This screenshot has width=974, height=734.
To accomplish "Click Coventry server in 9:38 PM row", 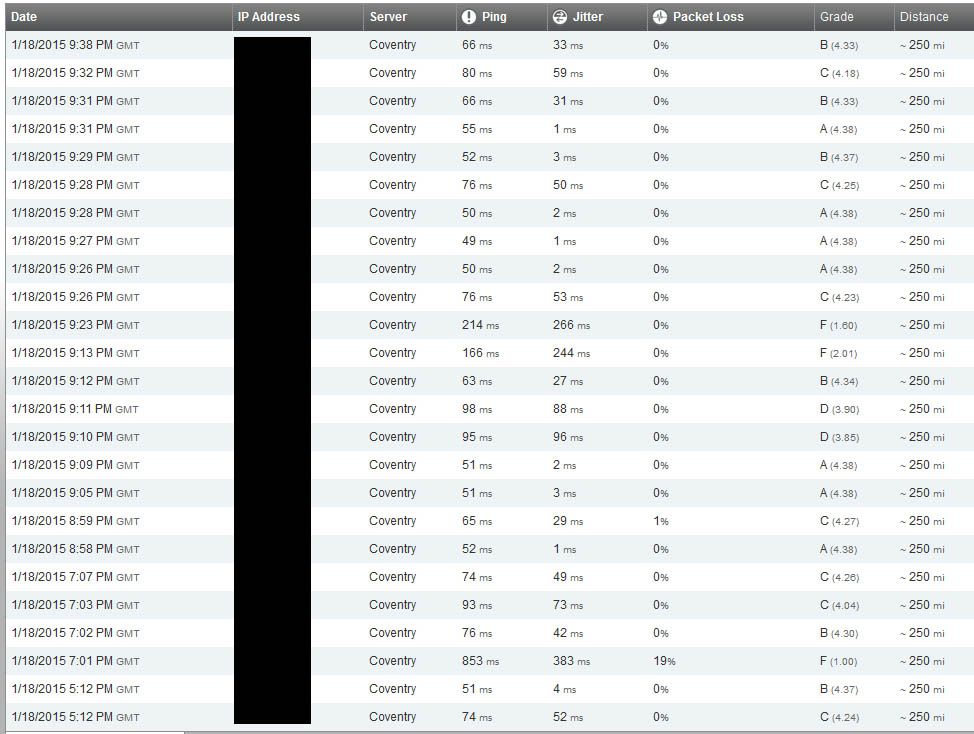I will 392,45.
